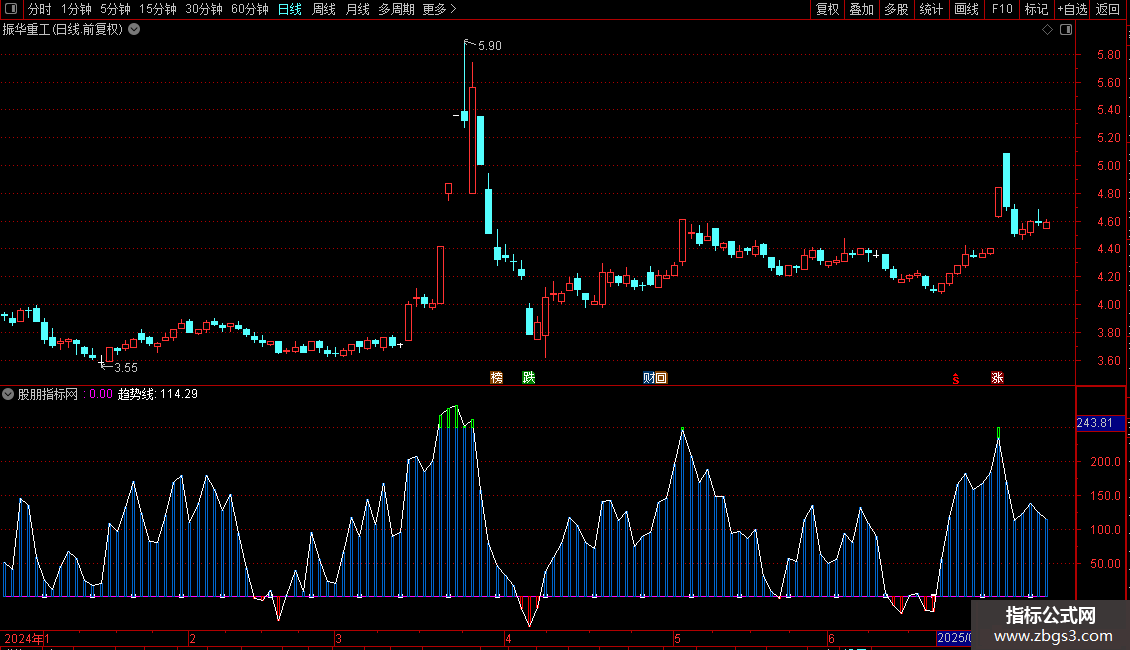Toggle the right info panel icon
Screen dimensions: 1130x650
point(1066,30)
